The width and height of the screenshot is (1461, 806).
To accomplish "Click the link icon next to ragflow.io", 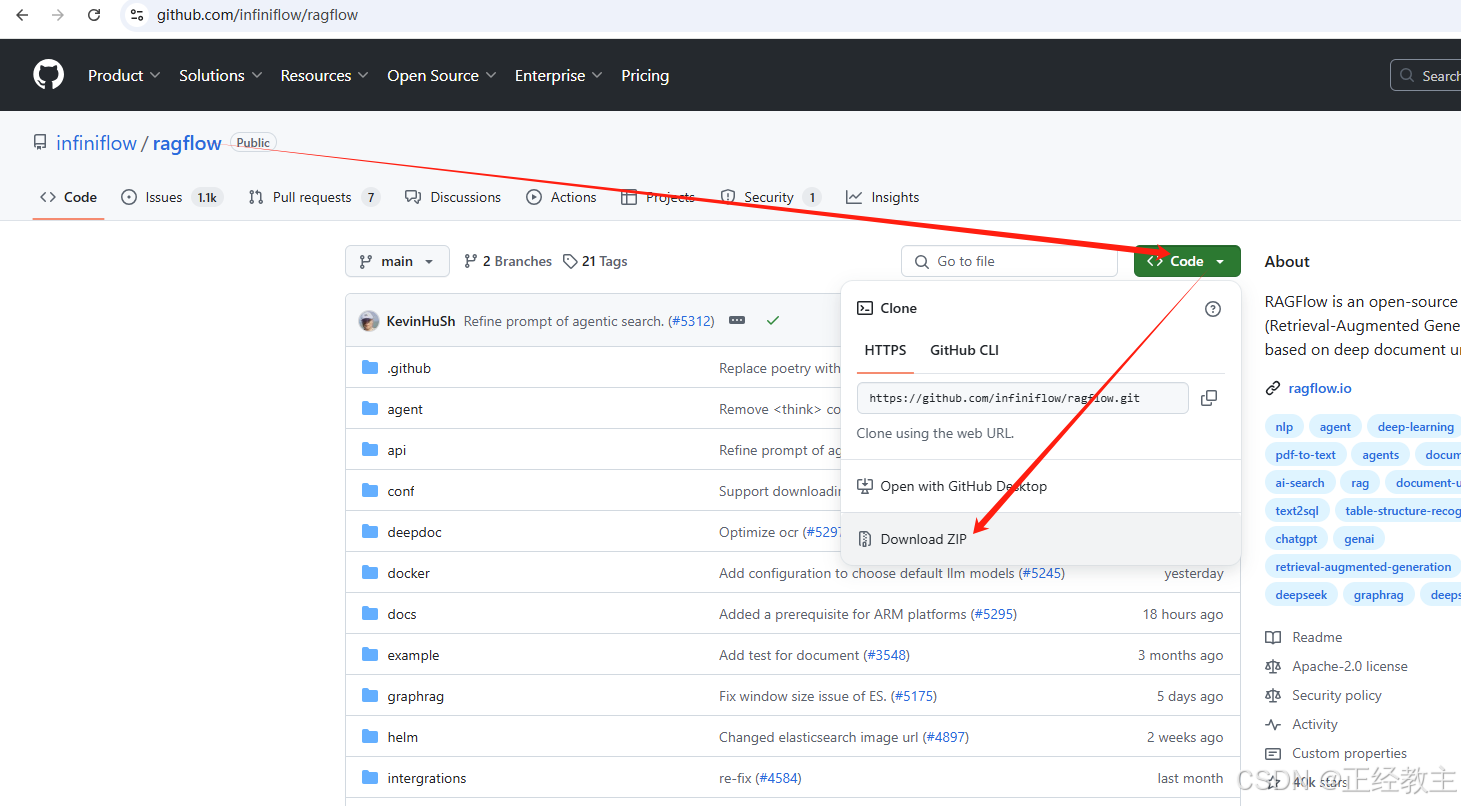I will (x=1273, y=388).
